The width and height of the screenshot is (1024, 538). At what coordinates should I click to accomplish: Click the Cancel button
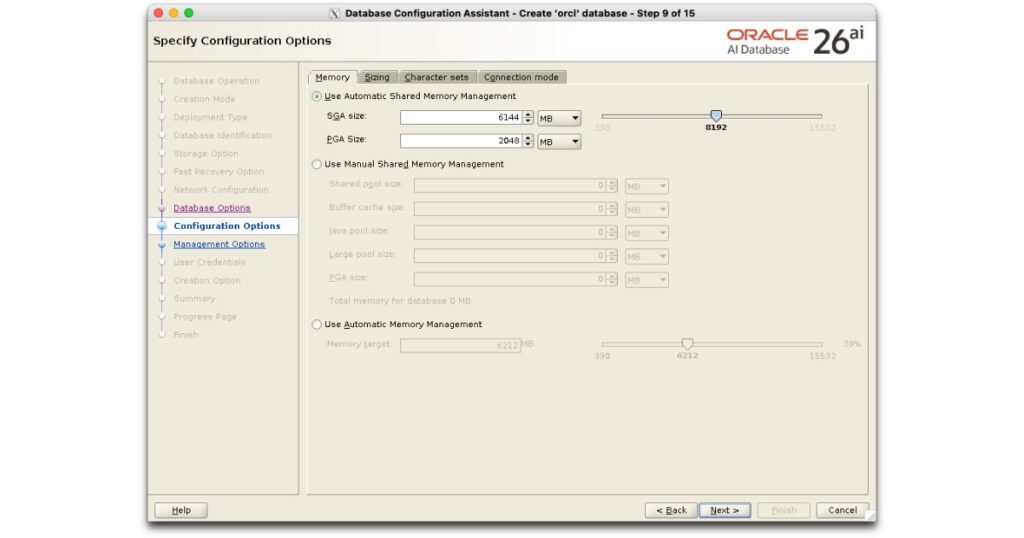coord(842,510)
